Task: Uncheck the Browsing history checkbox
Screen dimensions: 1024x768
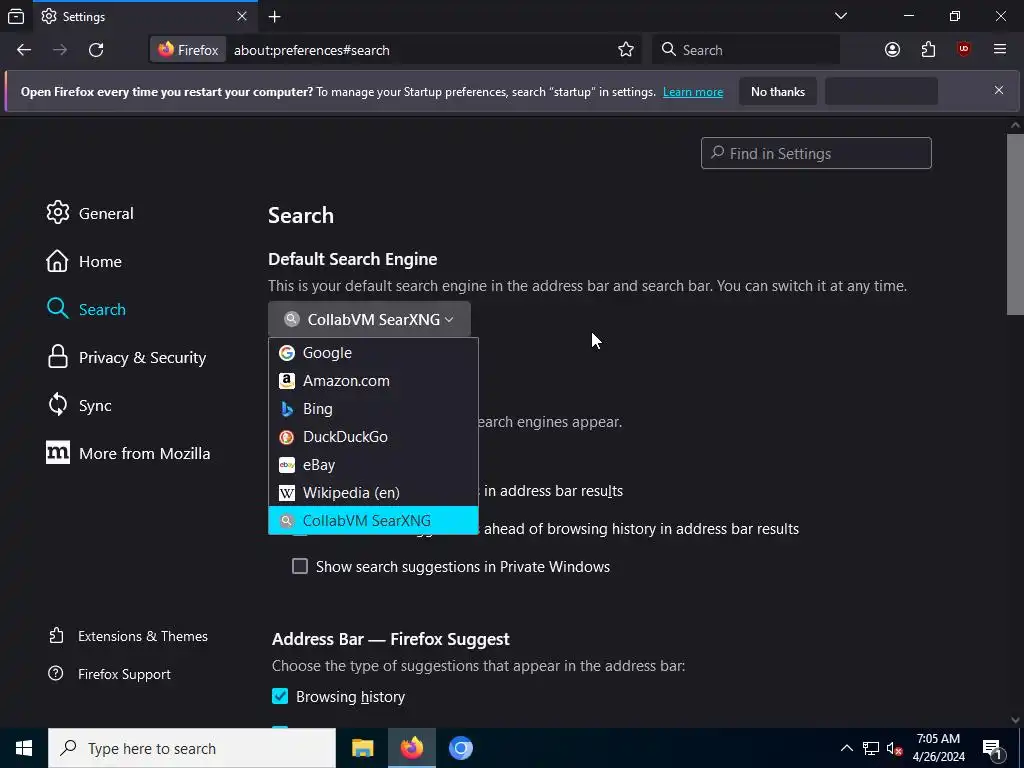Action: click(280, 696)
